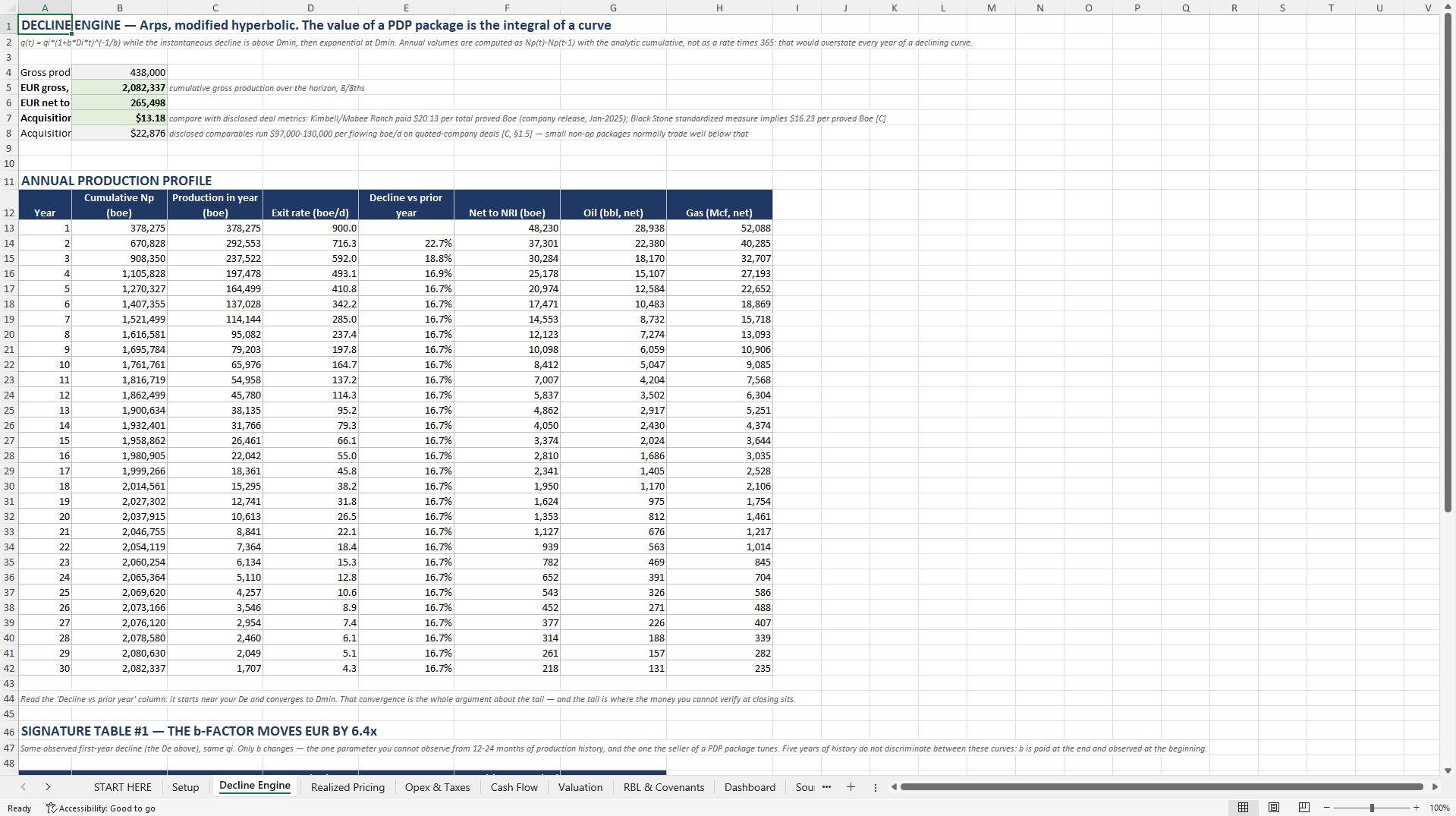Viewport: 1456px width, 816px height.
Task: Open the sheet tab options menu
Action: click(x=875, y=787)
